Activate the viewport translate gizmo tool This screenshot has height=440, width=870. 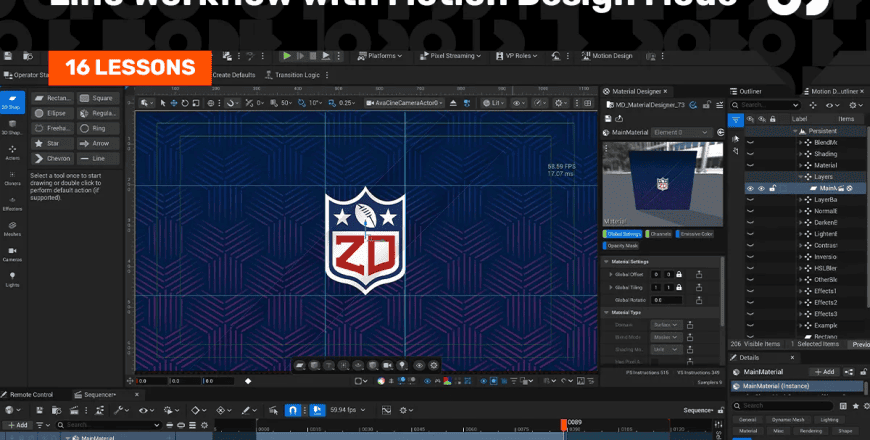pyautogui.click(x=174, y=103)
